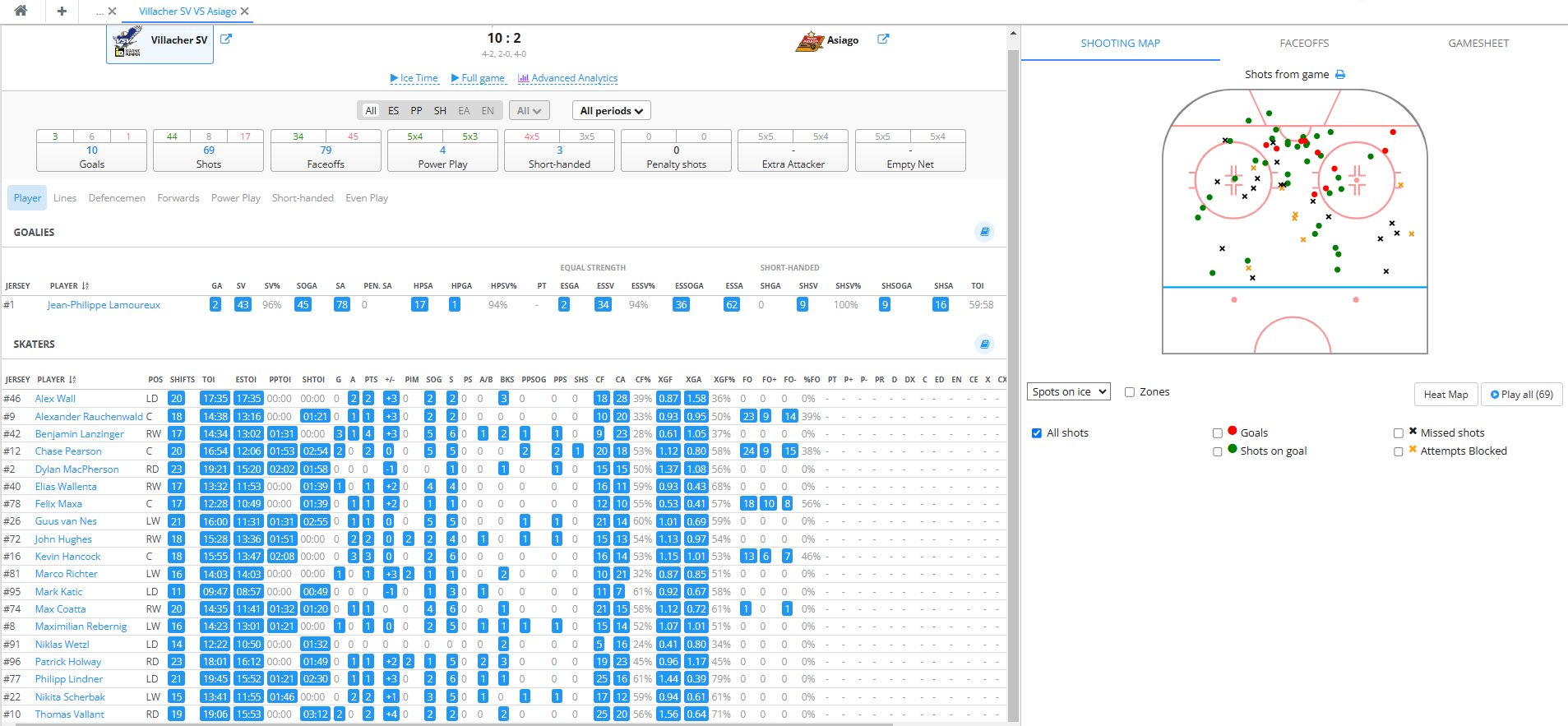This screenshot has height=726, width=1568.
Task: Select the Defencemen tab
Action: (117, 198)
